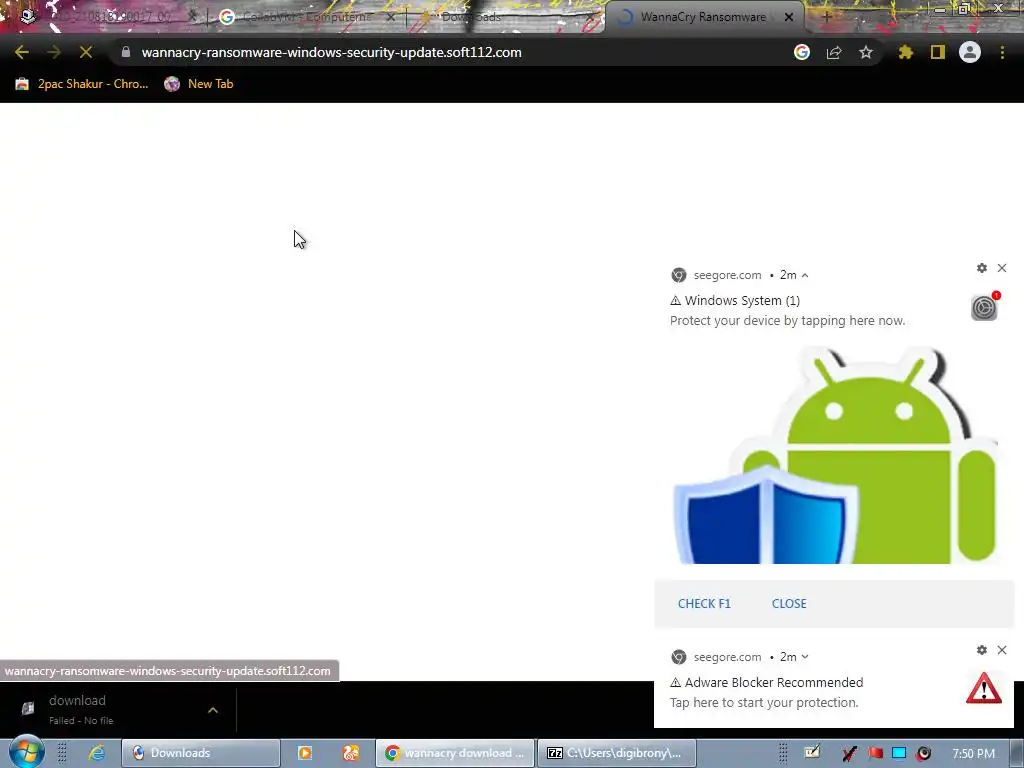1024x768 pixels.
Task: Collapse the Windows System notification chevron
Action: coord(805,276)
